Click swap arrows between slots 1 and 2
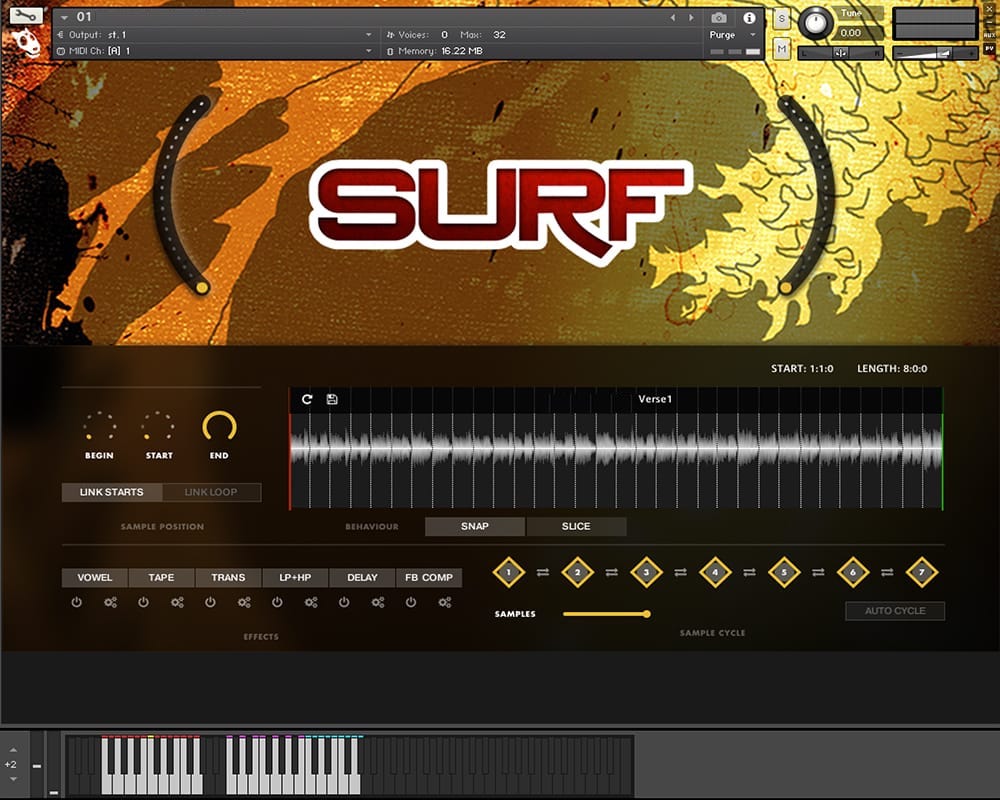 543,573
